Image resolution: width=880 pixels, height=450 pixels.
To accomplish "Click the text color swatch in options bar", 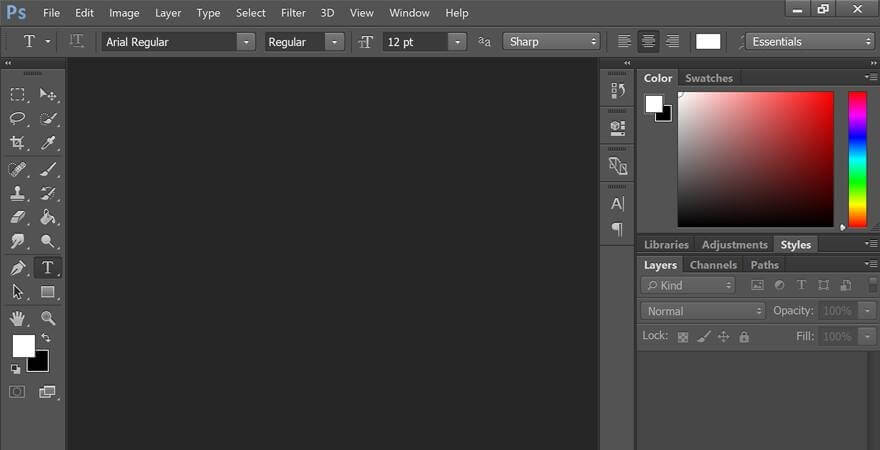I will click(x=708, y=42).
